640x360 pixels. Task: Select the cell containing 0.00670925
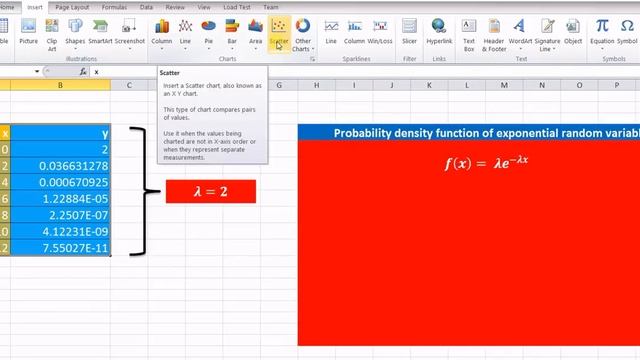(60, 182)
